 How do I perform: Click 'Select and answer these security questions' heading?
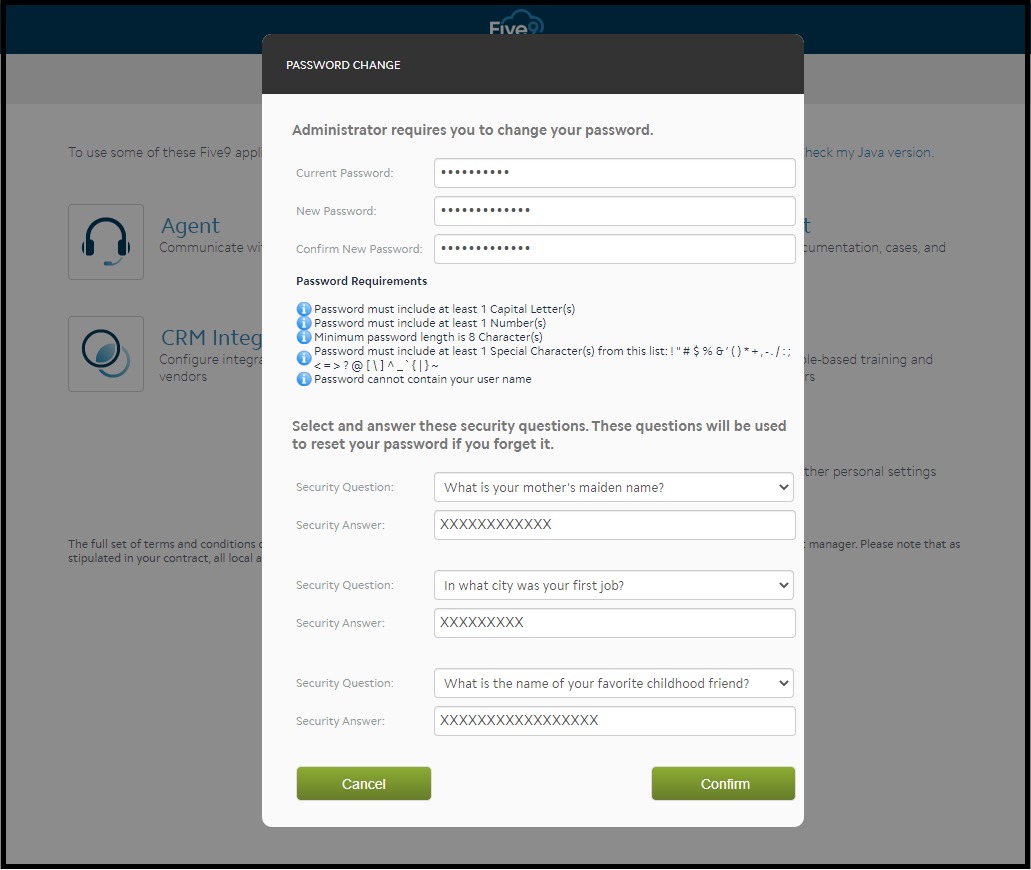(539, 435)
